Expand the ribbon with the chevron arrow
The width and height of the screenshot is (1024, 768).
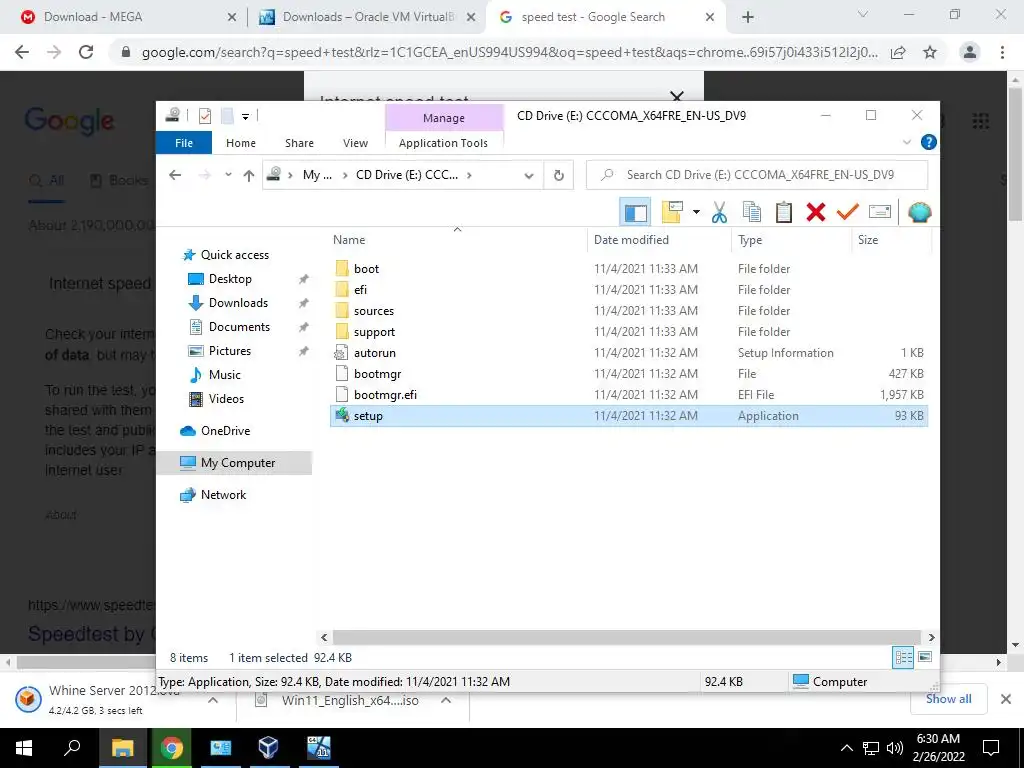[x=906, y=142]
